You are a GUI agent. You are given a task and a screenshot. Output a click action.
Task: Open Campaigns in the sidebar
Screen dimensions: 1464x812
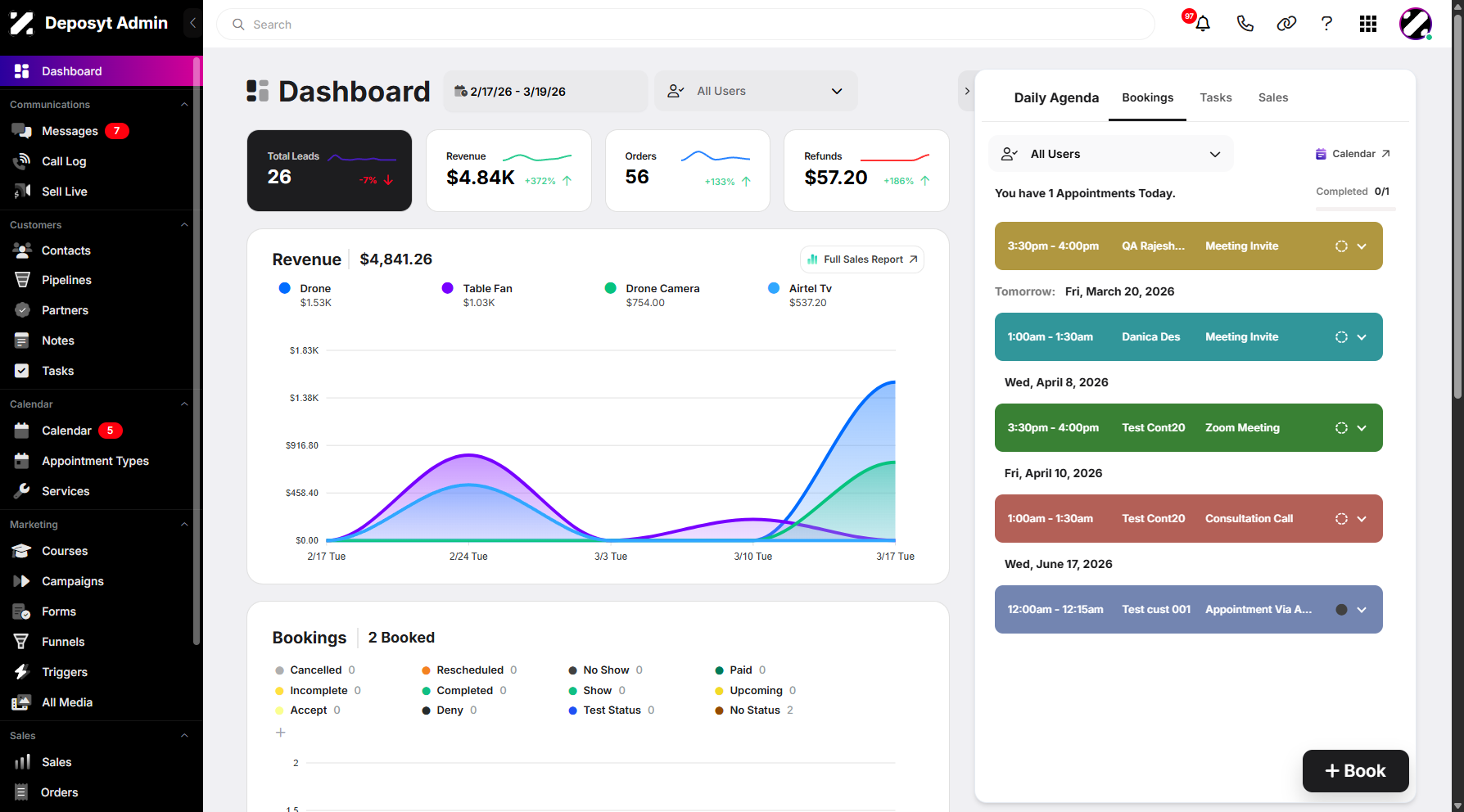(73, 581)
